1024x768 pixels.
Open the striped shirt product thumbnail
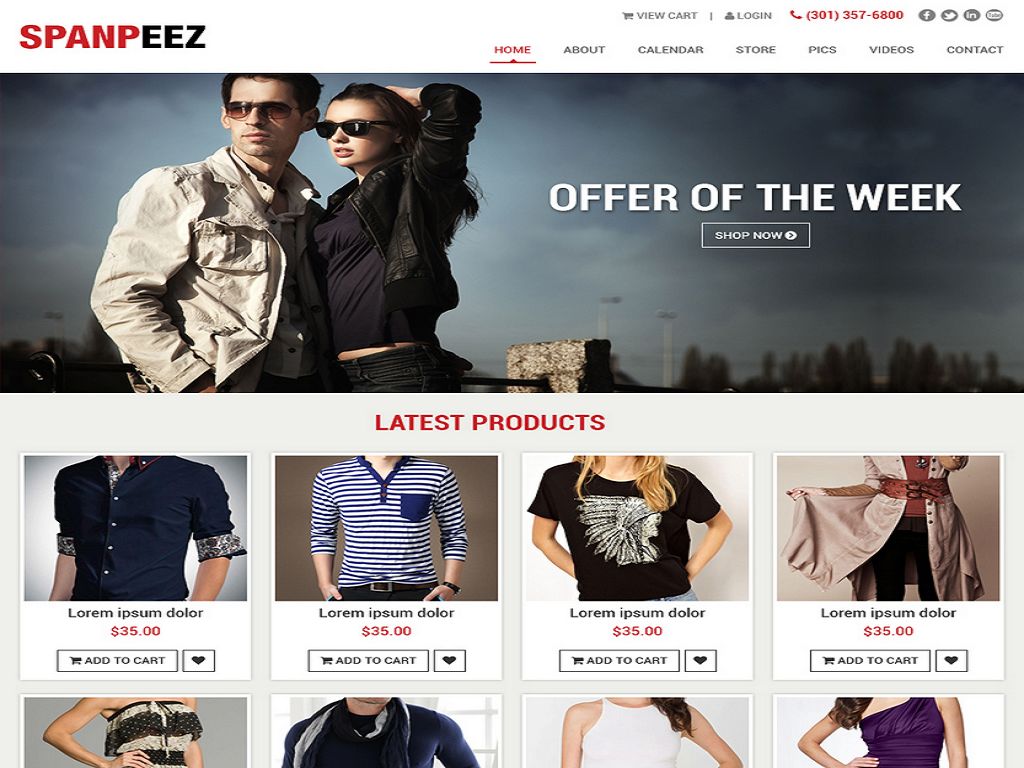(387, 528)
